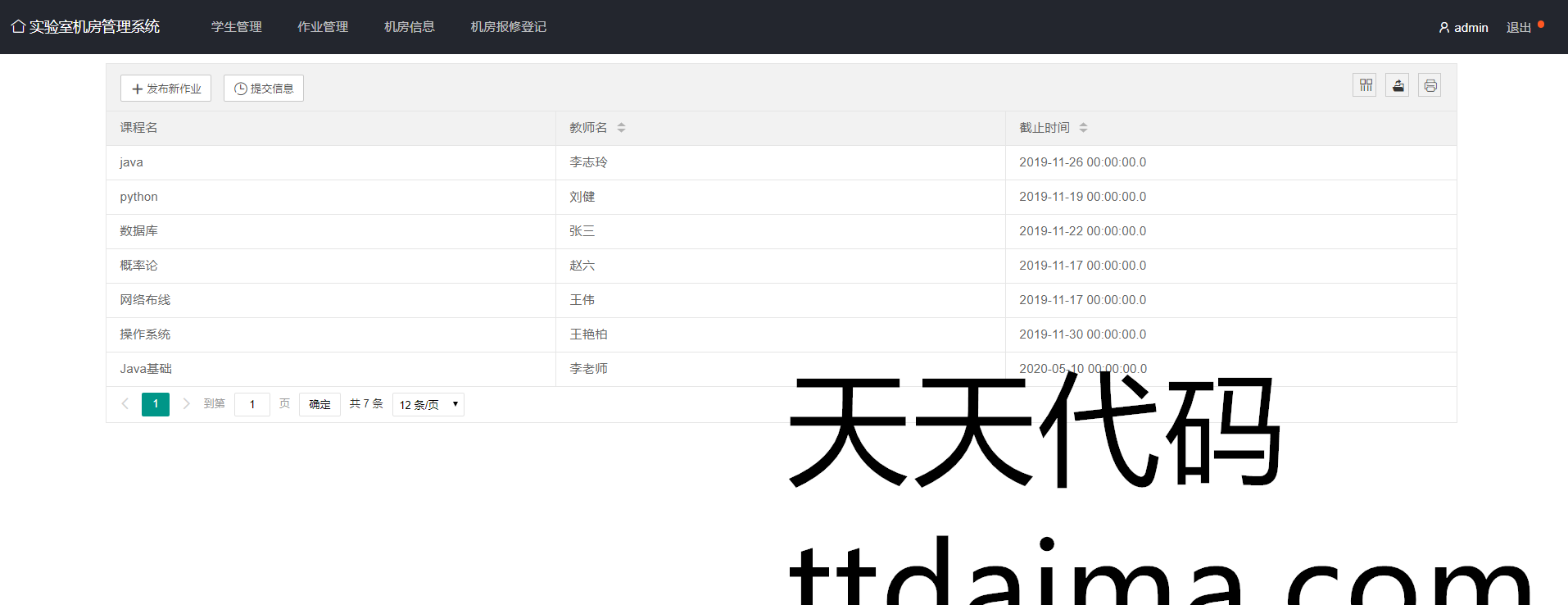Viewport: 1568px width, 605px height.
Task: Click the home icon beside 实验室机房管理系统
Action: [x=18, y=26]
